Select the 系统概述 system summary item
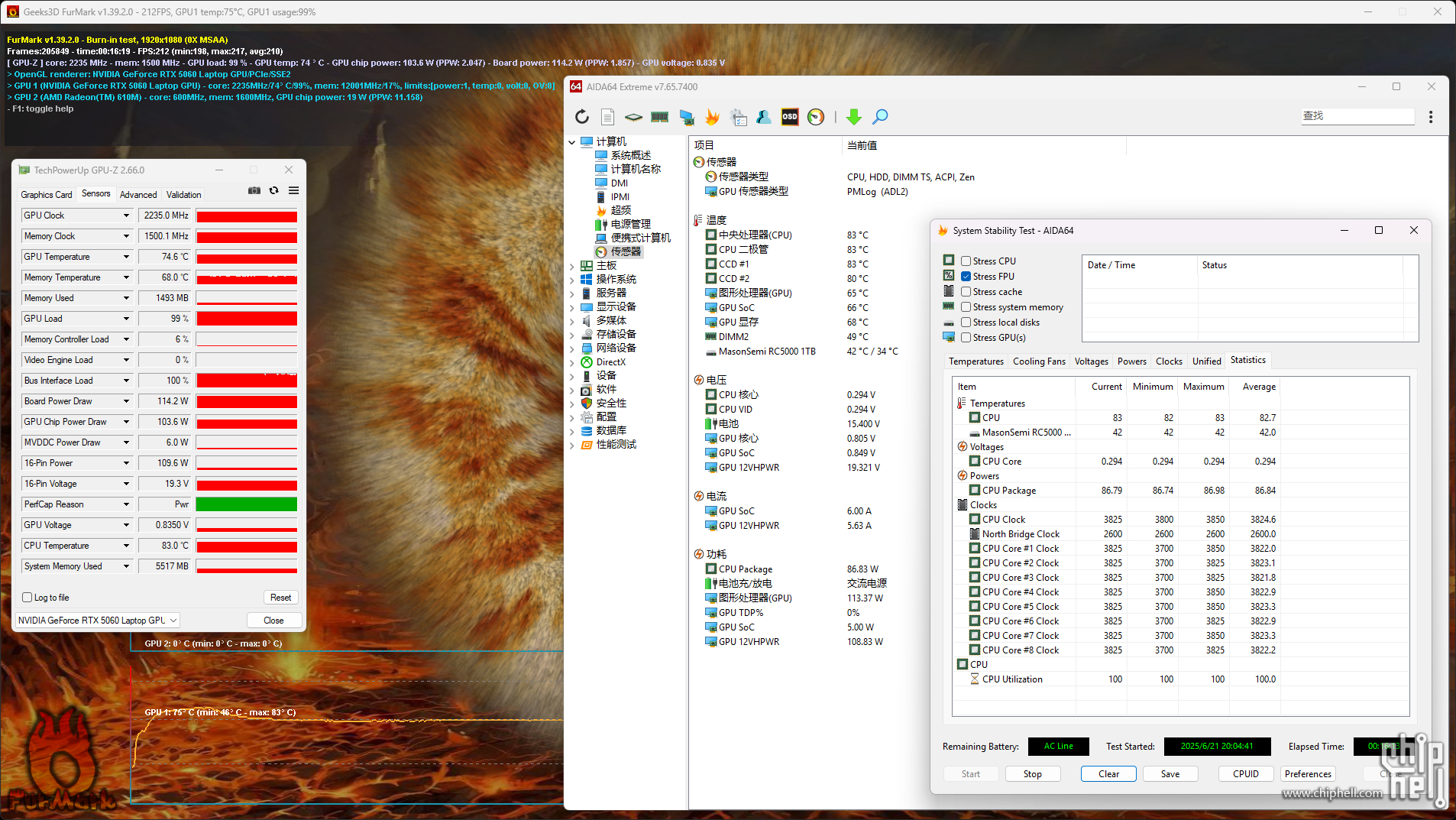 (x=630, y=155)
